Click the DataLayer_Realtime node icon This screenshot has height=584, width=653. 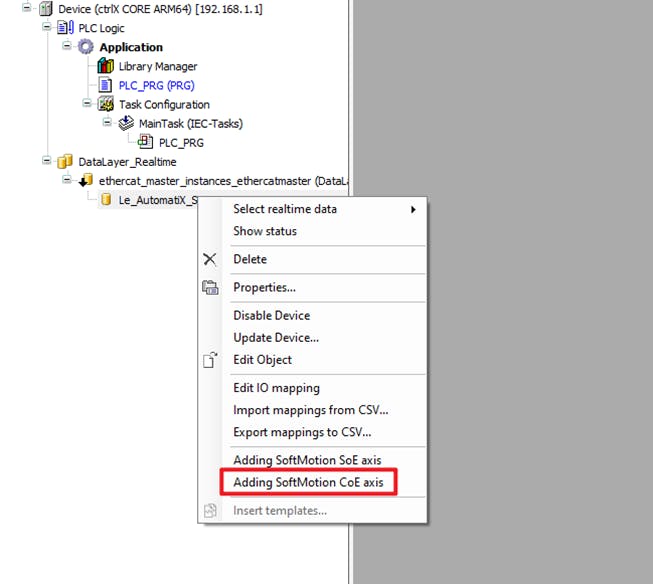click(x=66, y=161)
